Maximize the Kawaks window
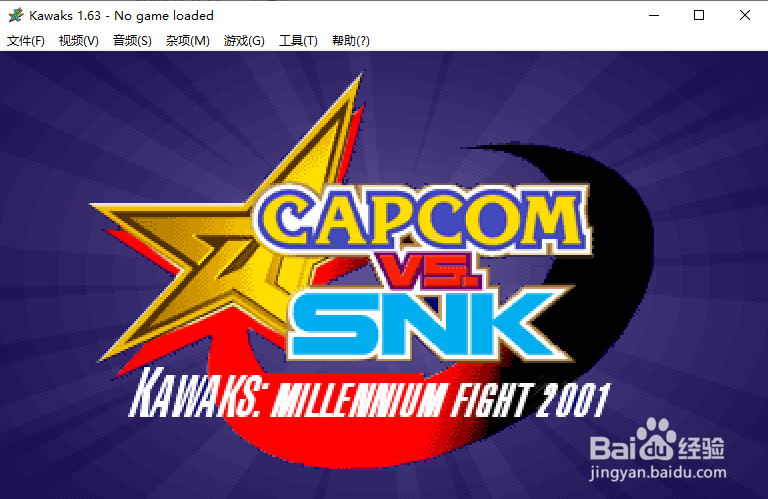Screen dimensions: 768x499 coord(699,15)
